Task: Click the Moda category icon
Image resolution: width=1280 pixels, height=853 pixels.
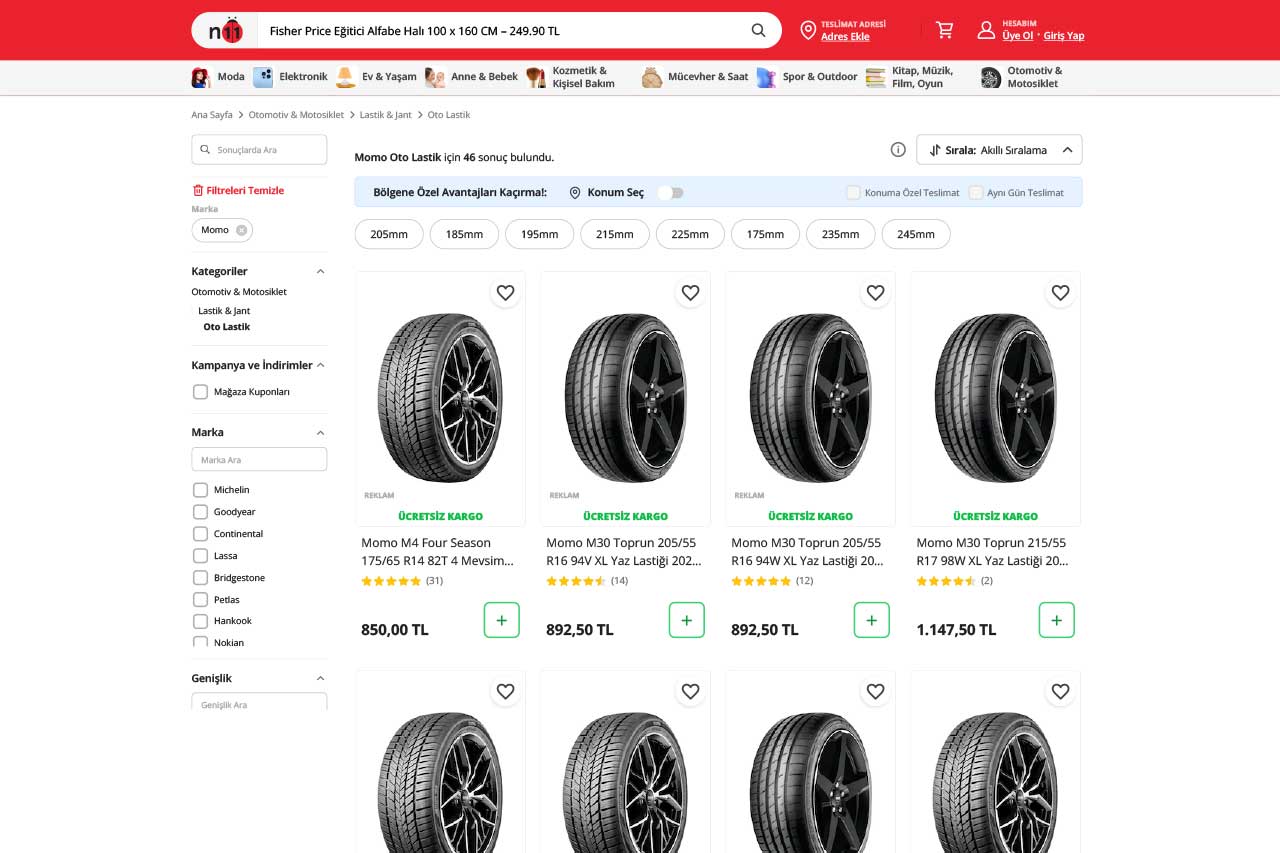Action: (201, 77)
